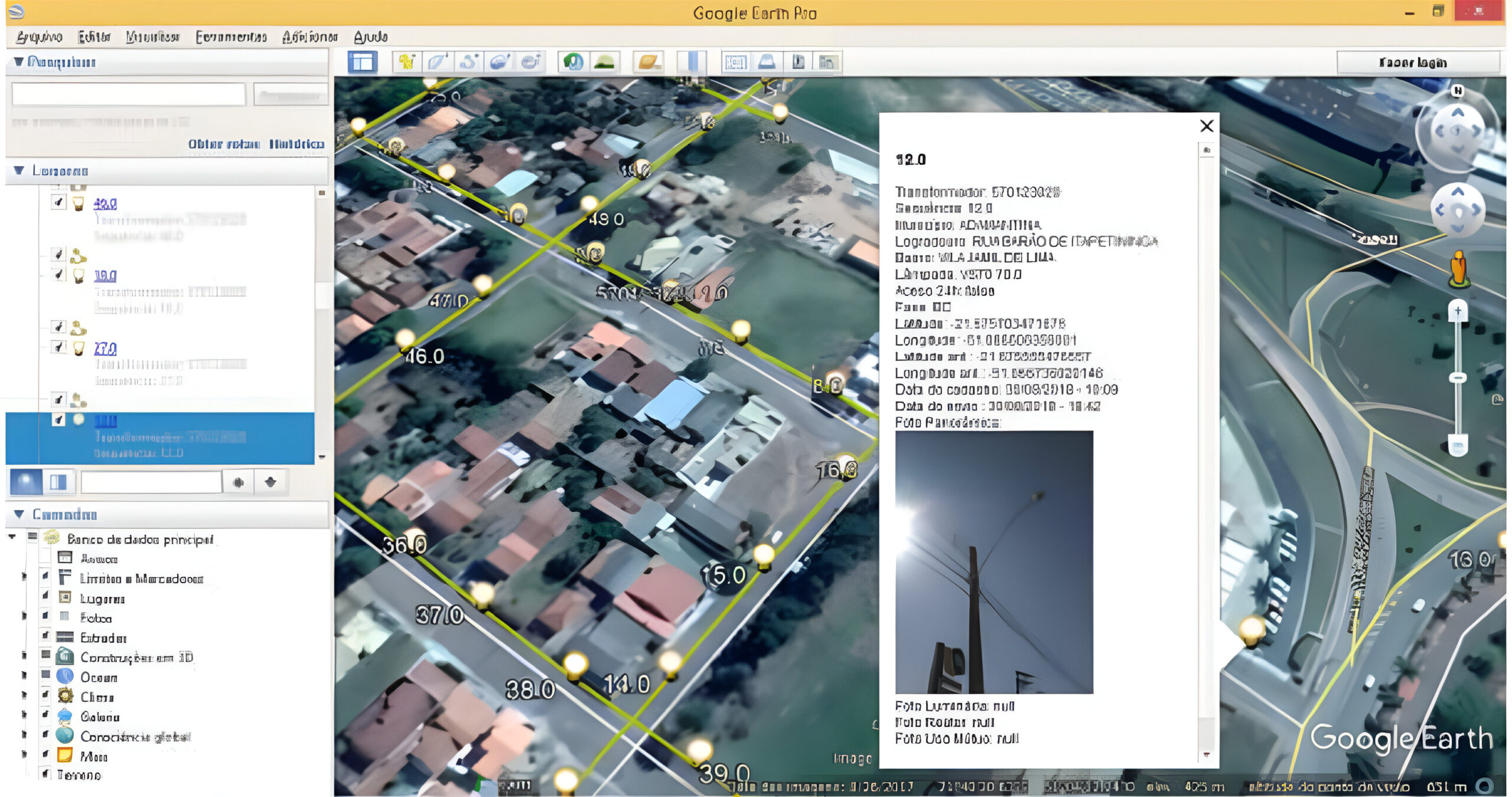Click the Look joystick control
Image resolution: width=1512 pixels, height=797 pixels.
1457,131
